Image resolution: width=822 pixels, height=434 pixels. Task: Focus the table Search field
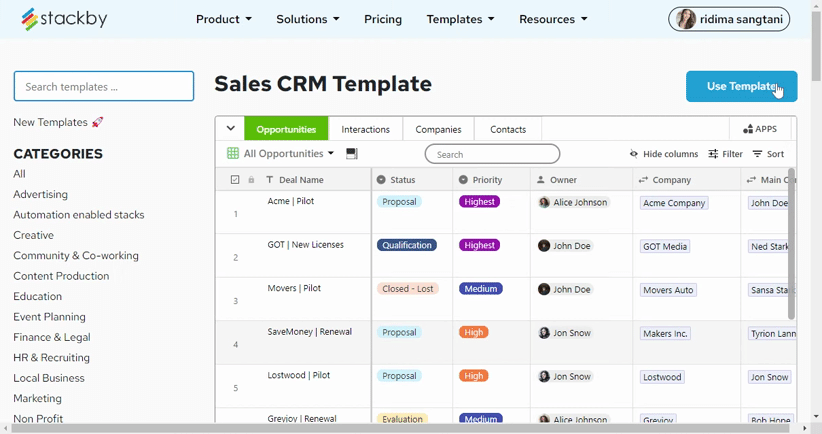(x=492, y=154)
